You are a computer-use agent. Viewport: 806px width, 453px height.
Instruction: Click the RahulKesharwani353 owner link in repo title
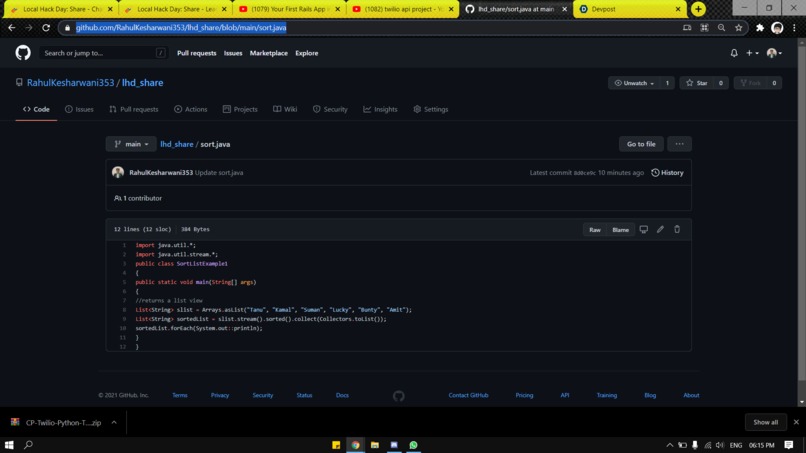point(70,83)
